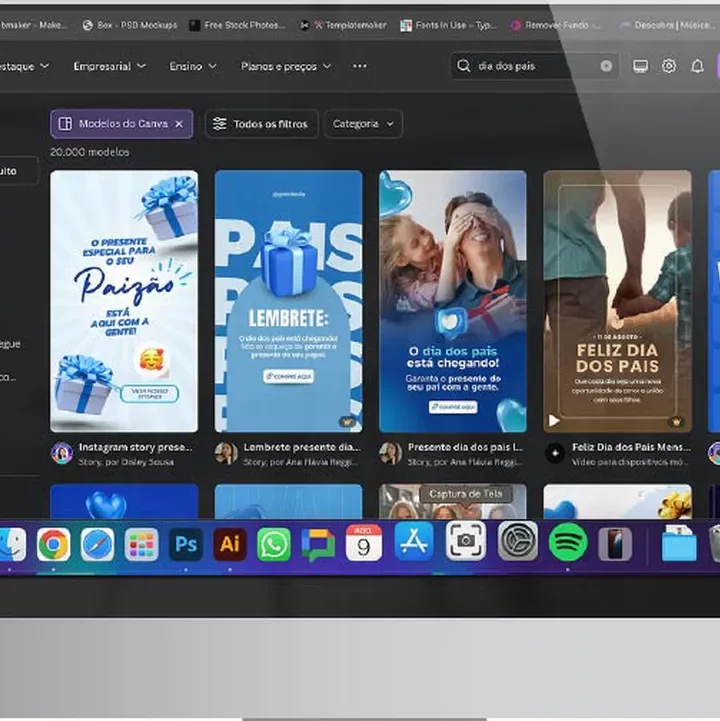Open System Settings from the dock

517,541
